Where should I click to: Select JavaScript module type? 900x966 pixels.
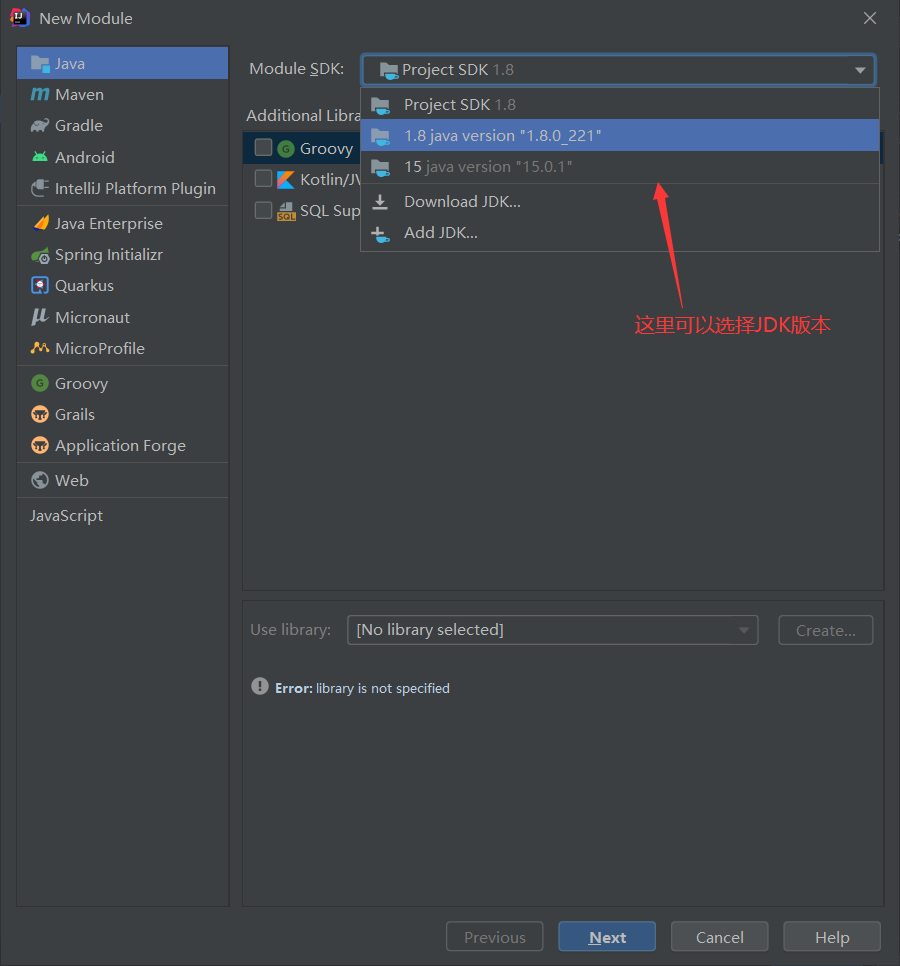tap(67, 515)
